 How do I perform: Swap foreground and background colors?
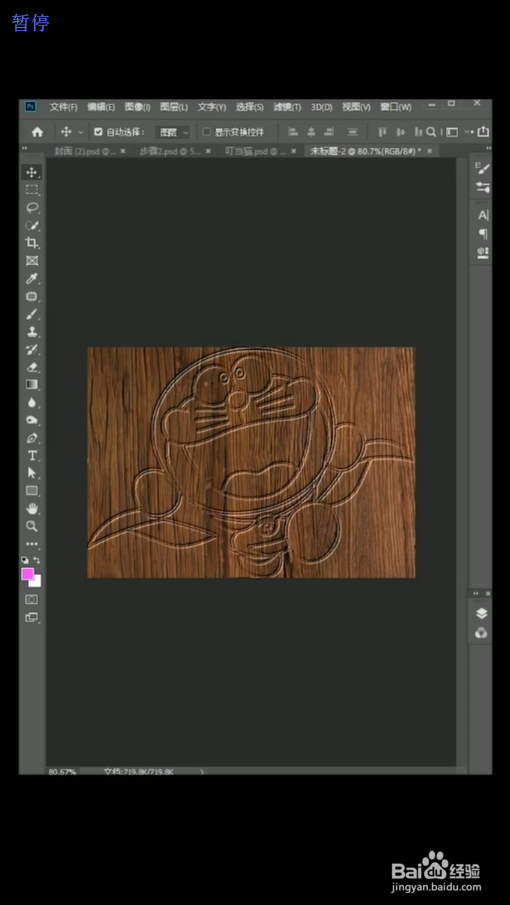point(37,560)
